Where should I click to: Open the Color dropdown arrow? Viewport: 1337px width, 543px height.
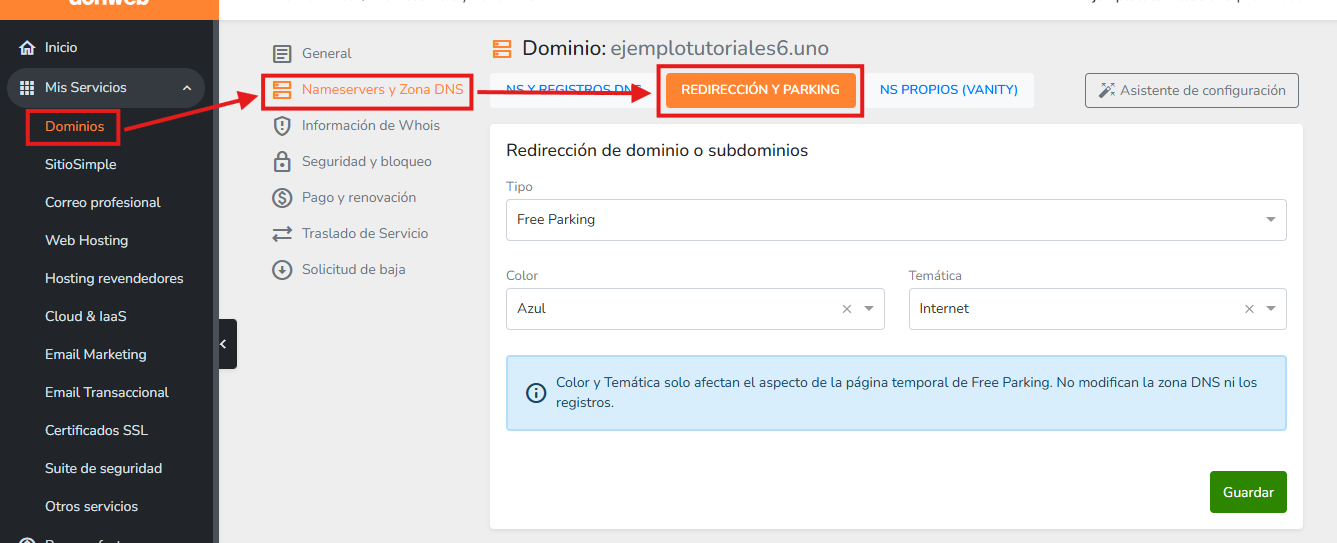click(869, 309)
